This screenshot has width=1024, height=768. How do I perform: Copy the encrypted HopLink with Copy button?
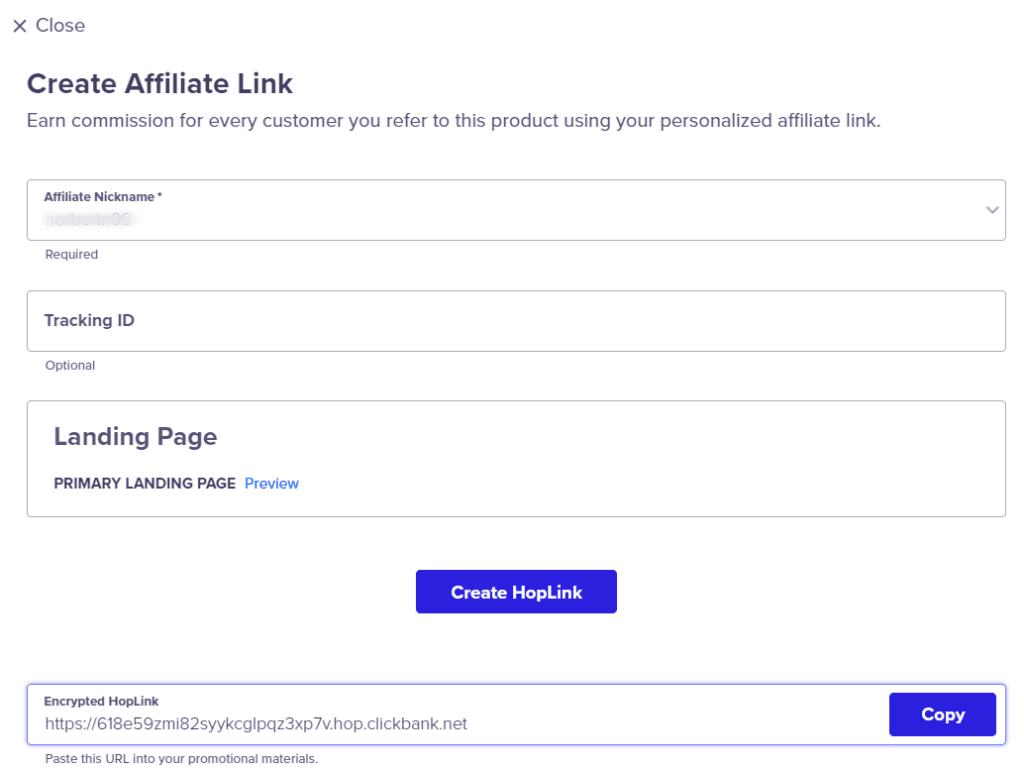942,714
